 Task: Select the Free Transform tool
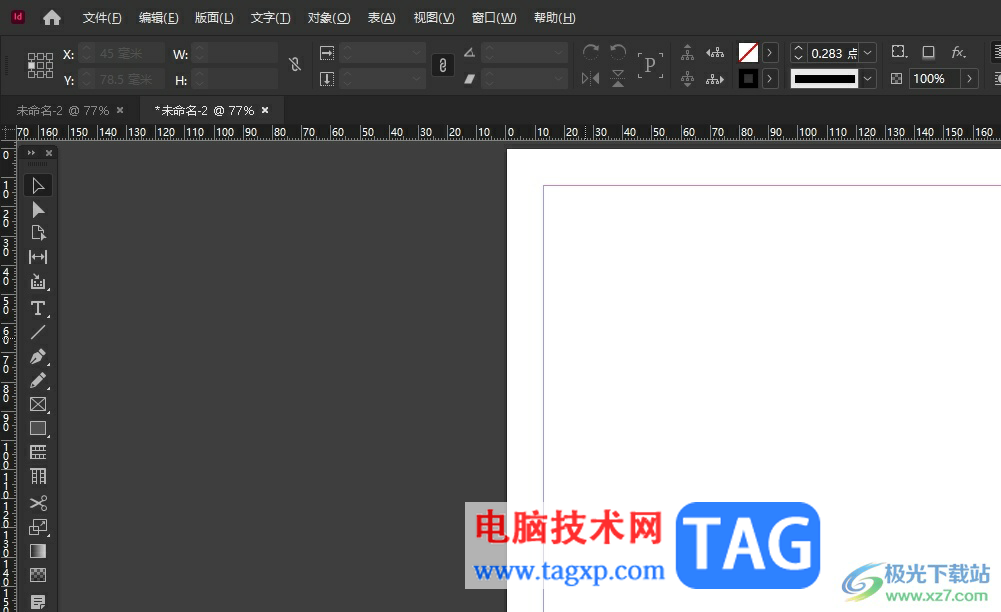38,527
